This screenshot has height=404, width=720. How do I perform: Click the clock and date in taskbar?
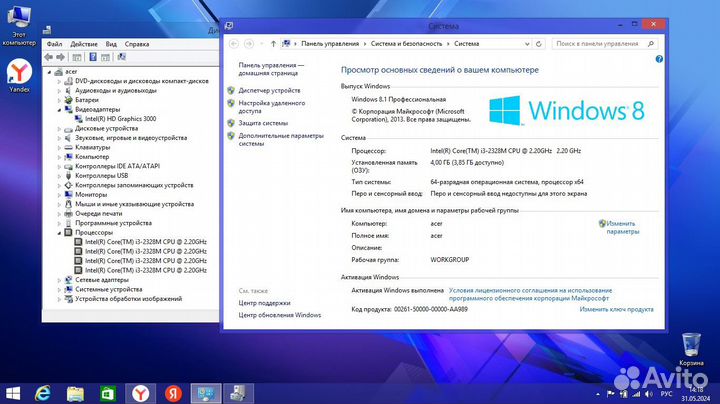tap(695, 394)
